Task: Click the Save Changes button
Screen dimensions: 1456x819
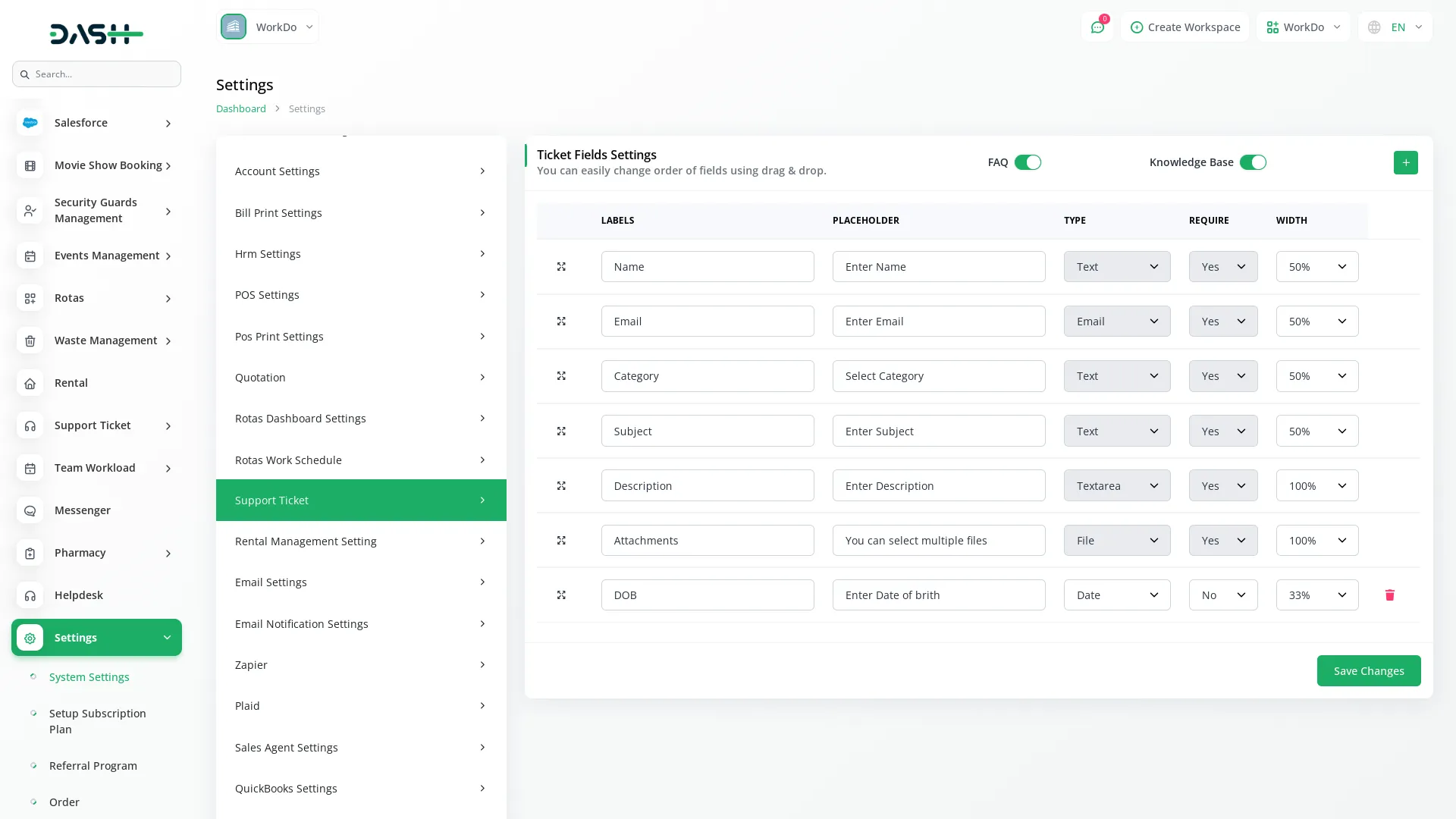Action: [1368, 671]
